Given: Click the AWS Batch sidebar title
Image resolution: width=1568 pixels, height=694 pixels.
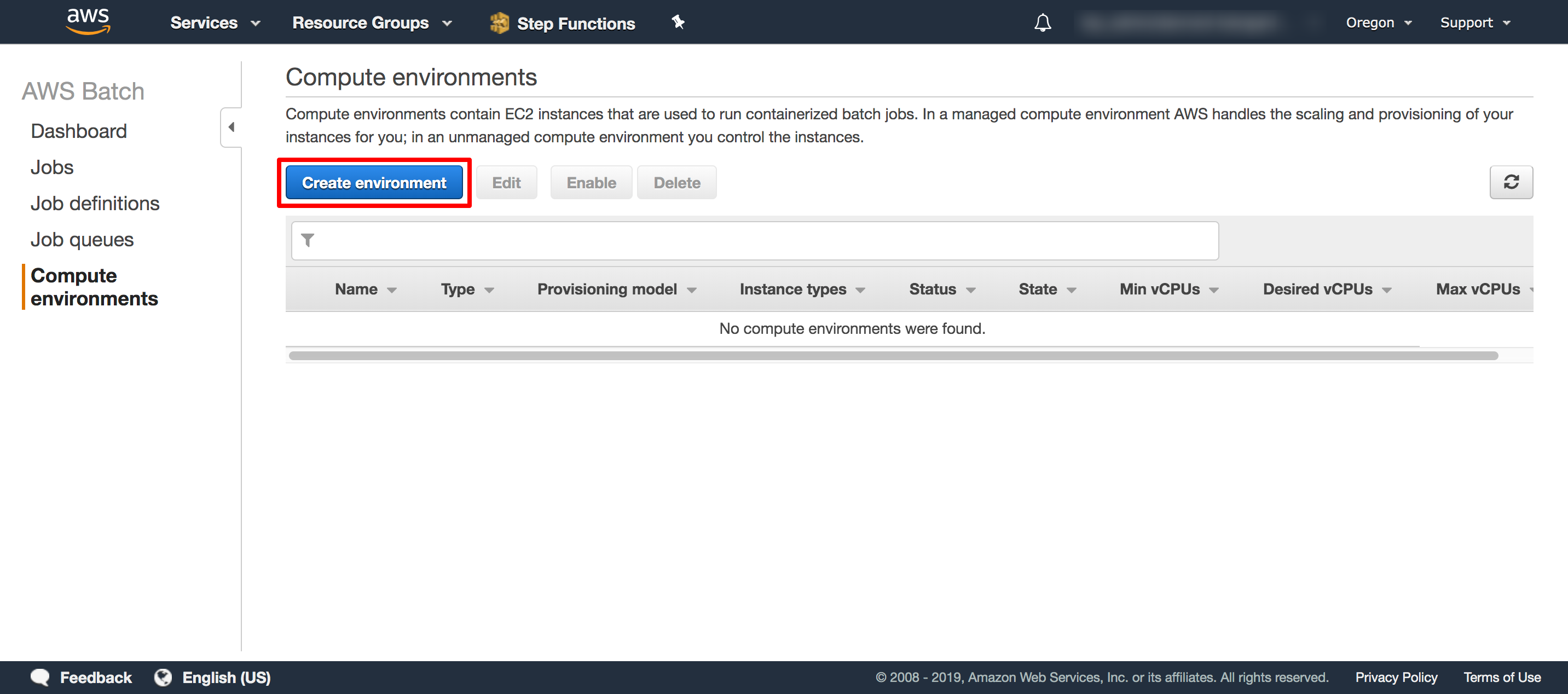Looking at the screenshot, I should pos(83,91).
